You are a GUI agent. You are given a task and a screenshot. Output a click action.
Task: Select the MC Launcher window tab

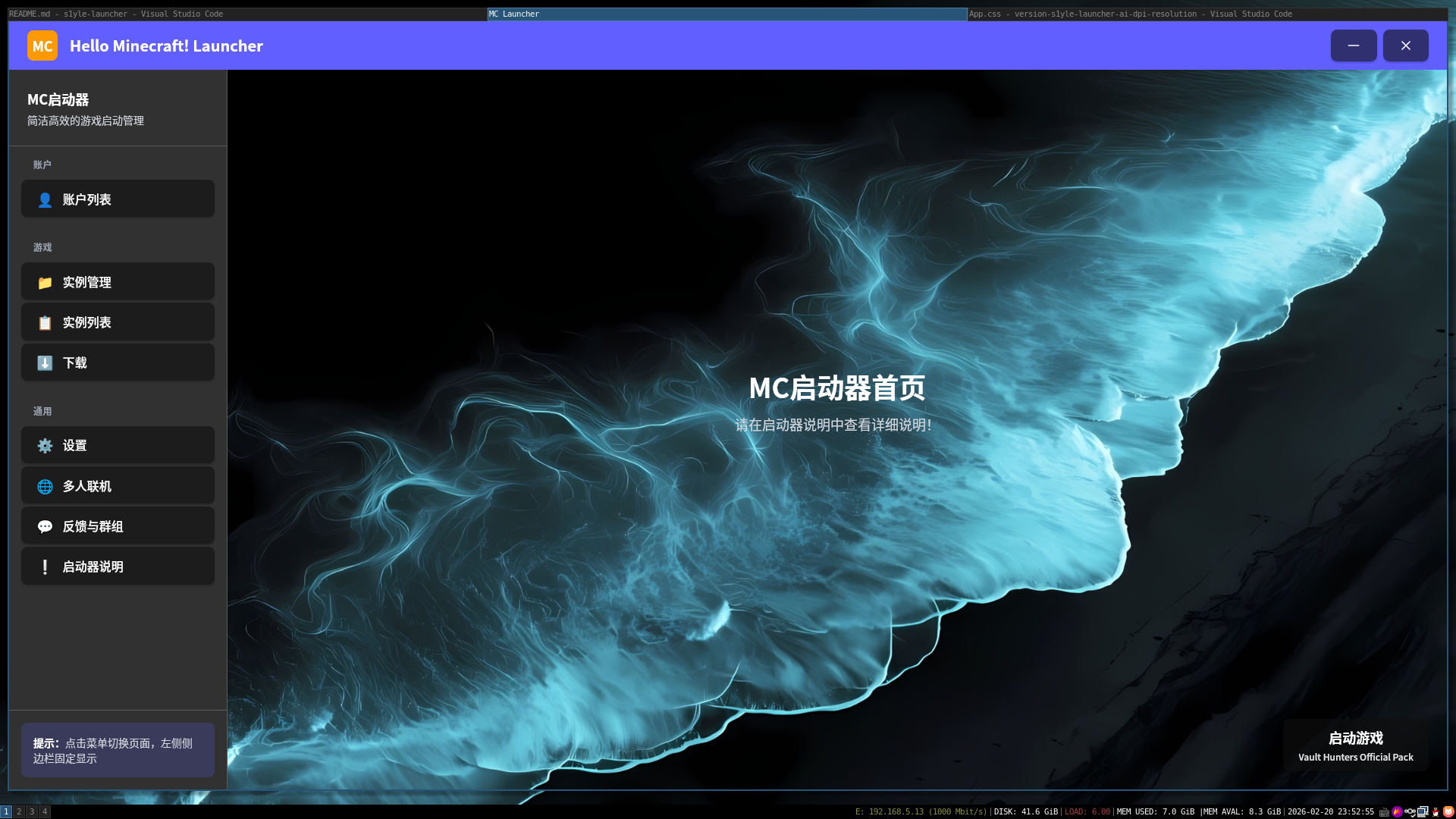[726, 14]
